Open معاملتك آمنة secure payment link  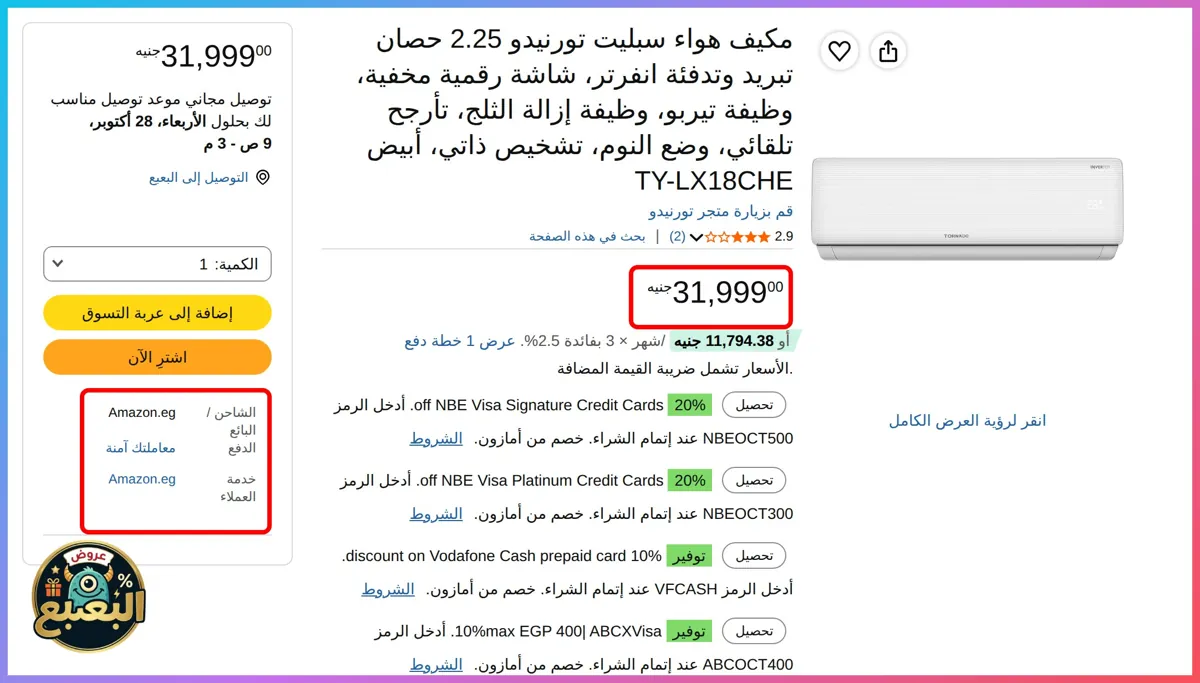[141, 448]
